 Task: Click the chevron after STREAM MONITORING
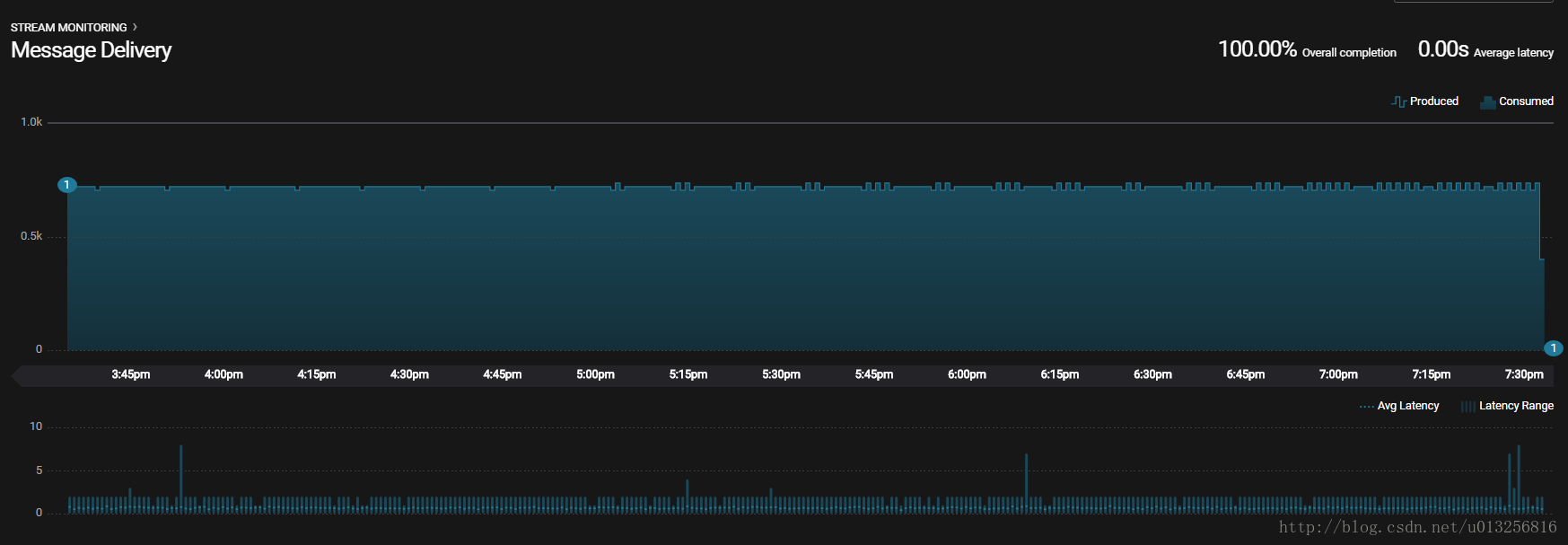coord(135,27)
